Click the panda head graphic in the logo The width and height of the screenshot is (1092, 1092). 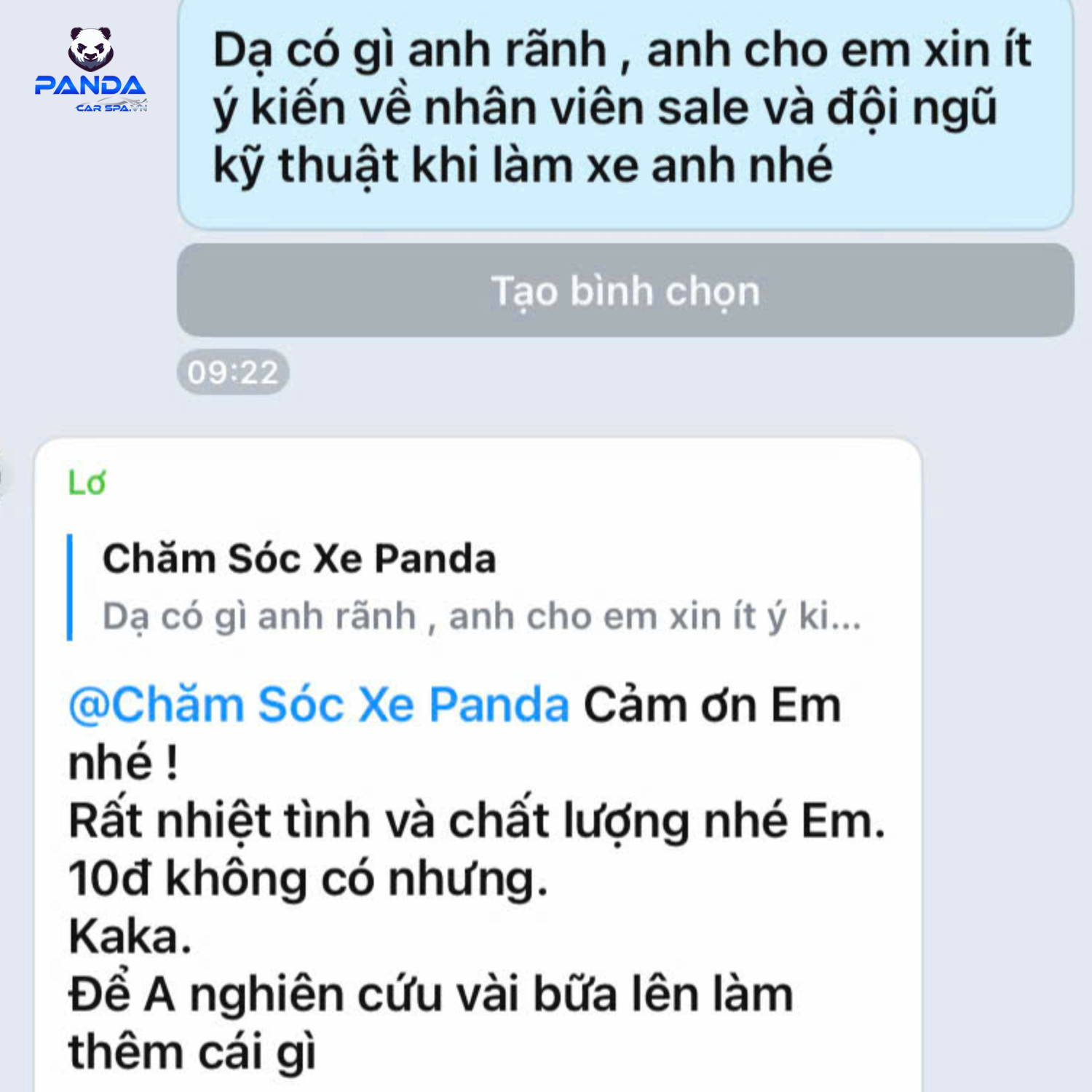(x=90, y=49)
